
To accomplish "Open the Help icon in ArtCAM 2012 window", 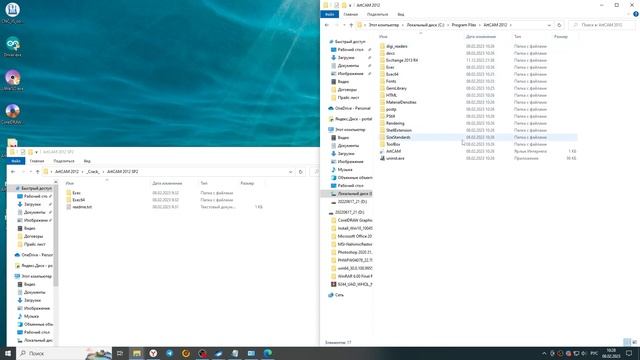I will 636,14.
